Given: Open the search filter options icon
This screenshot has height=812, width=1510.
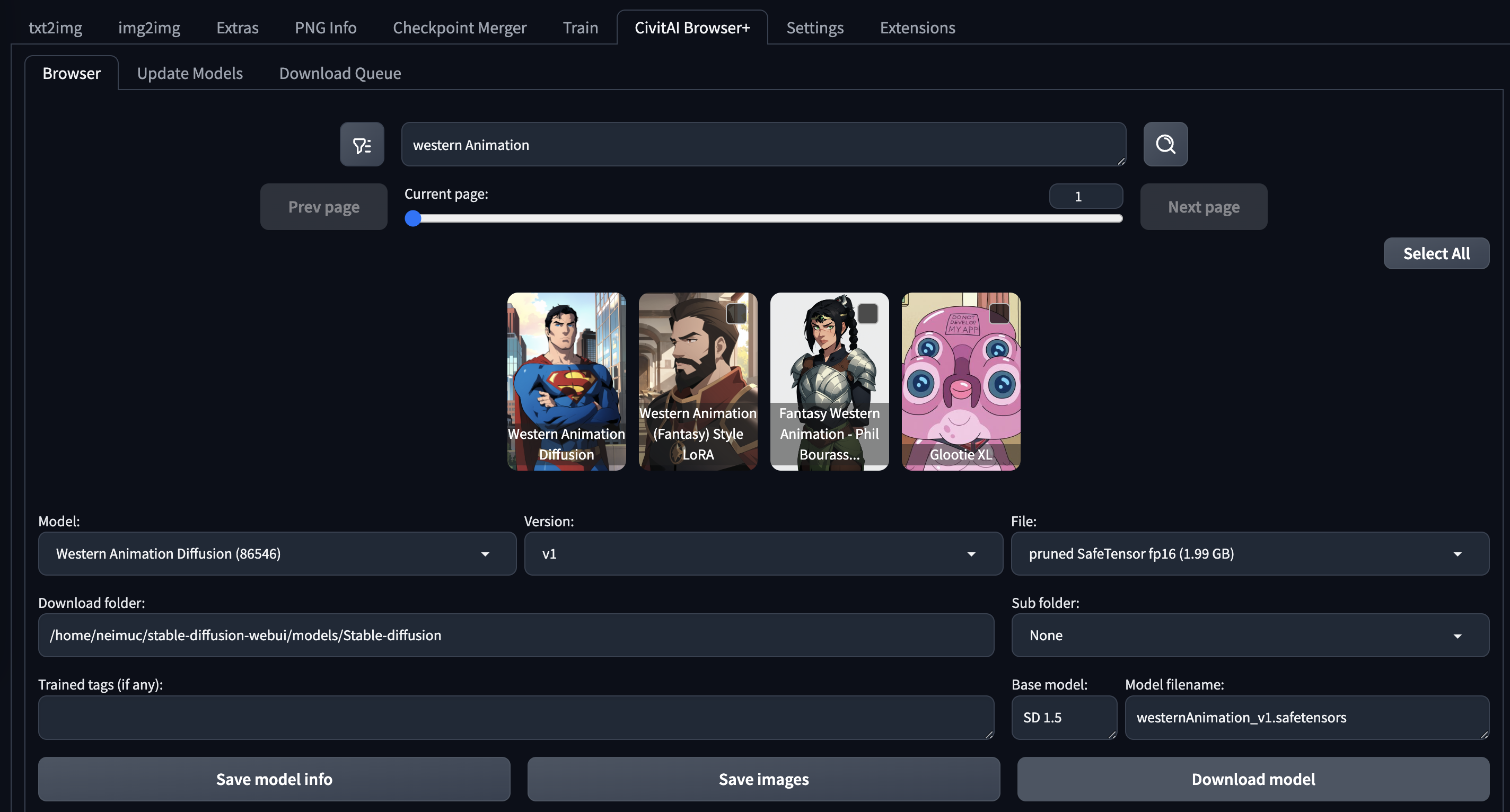Looking at the screenshot, I should pos(362,145).
